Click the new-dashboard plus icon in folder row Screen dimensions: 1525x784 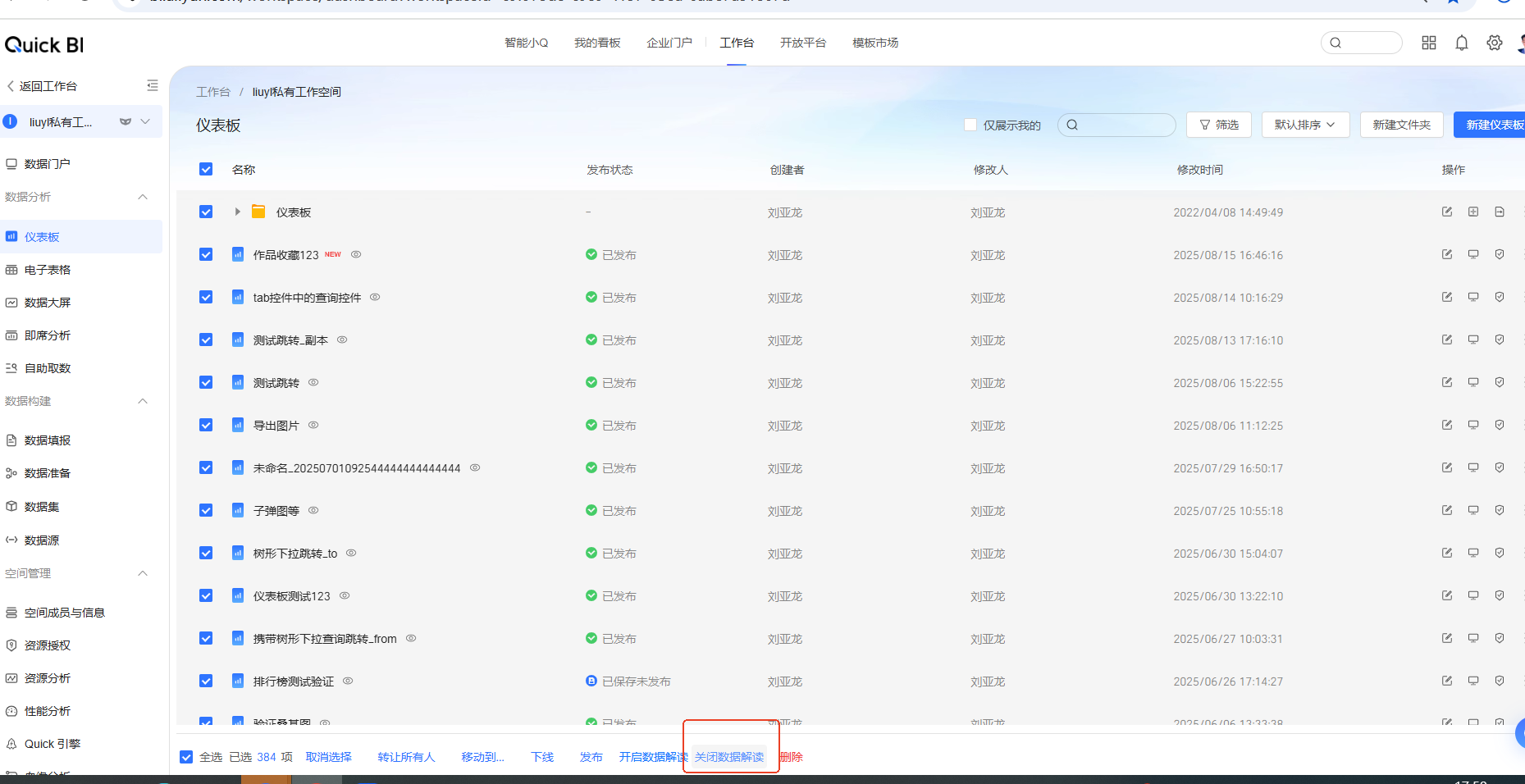(1473, 212)
